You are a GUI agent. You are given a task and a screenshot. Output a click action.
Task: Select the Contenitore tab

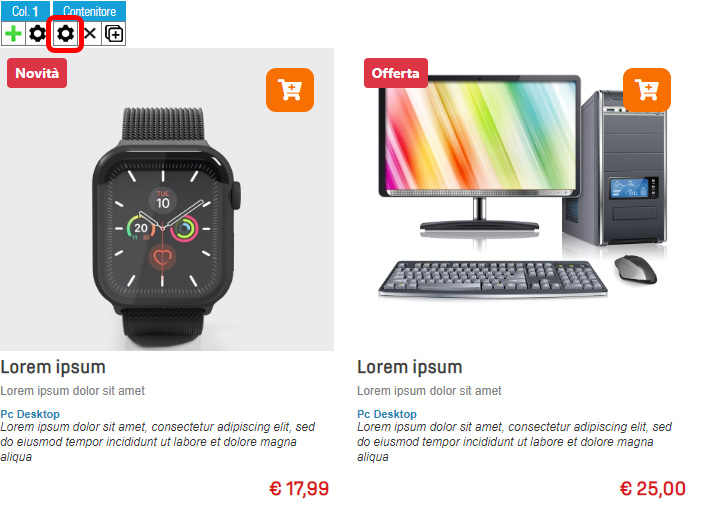(x=89, y=11)
